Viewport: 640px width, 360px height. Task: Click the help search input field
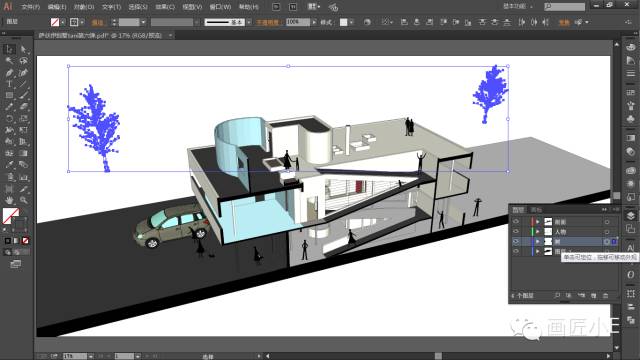click(565, 7)
